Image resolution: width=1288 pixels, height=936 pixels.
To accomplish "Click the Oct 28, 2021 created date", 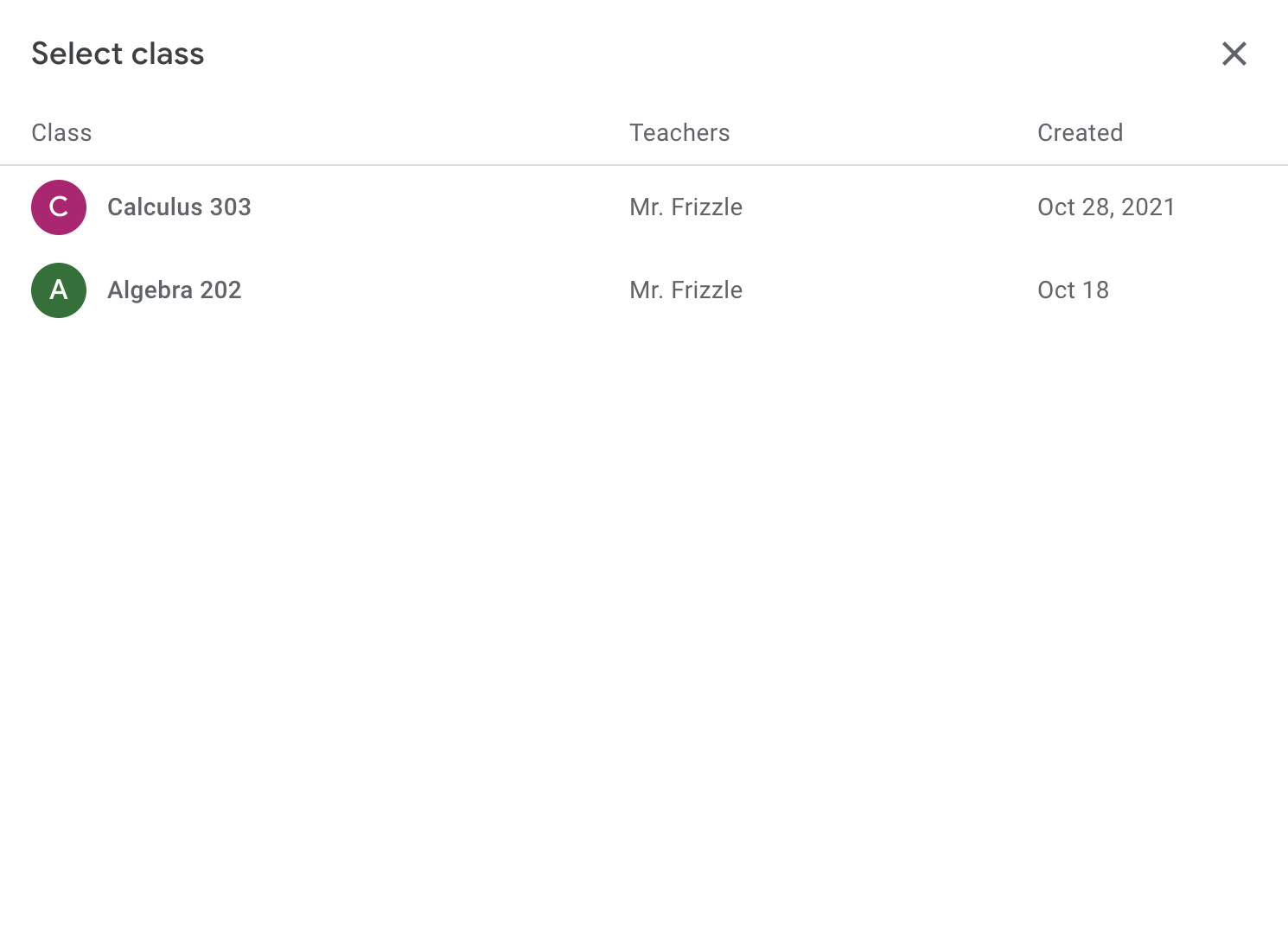I will coord(1106,207).
